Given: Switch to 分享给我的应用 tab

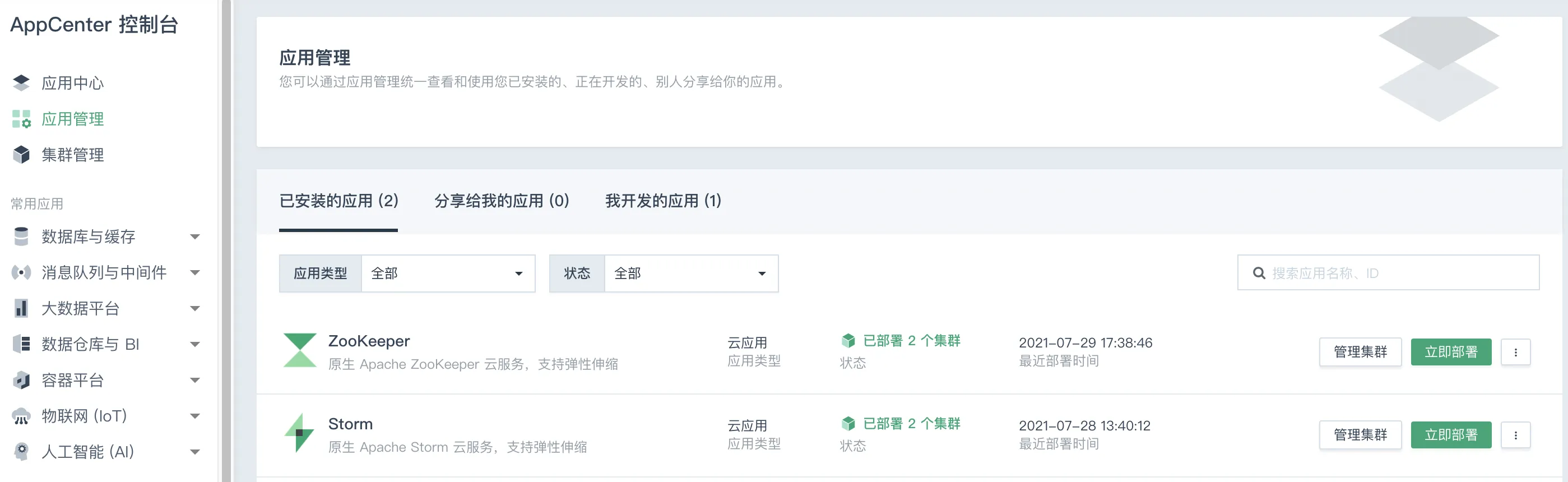Looking at the screenshot, I should (502, 201).
